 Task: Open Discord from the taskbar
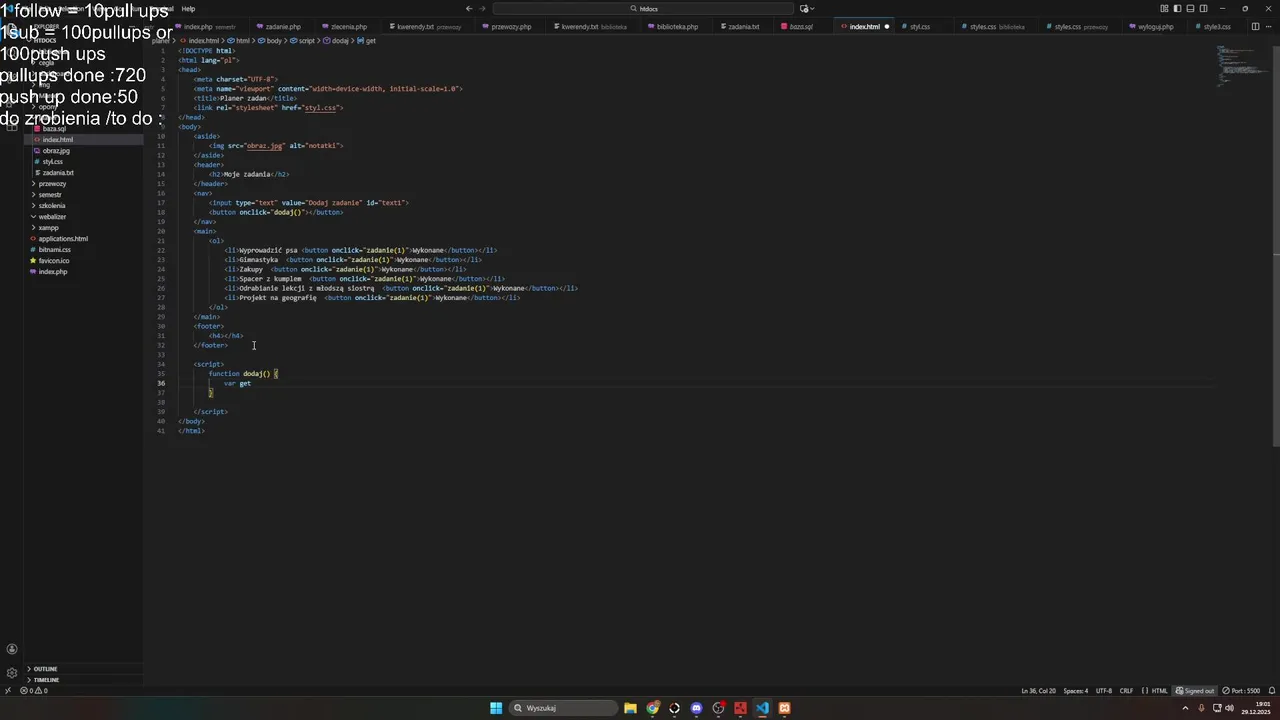[696, 708]
